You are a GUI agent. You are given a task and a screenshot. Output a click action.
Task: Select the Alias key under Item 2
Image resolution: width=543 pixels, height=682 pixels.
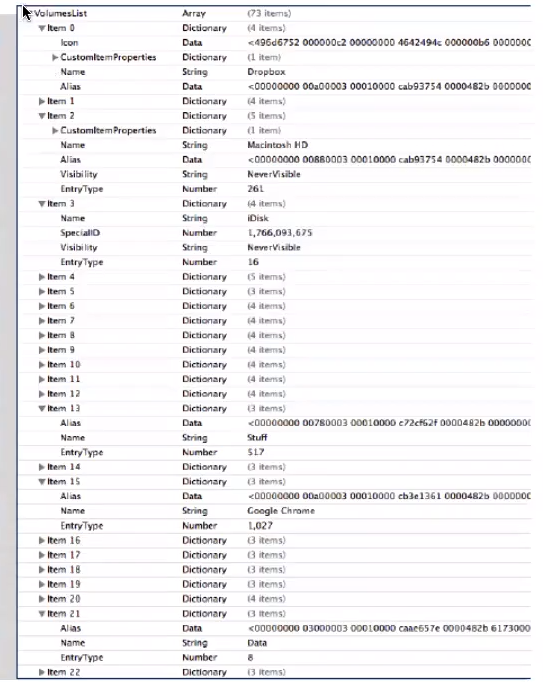pos(70,160)
